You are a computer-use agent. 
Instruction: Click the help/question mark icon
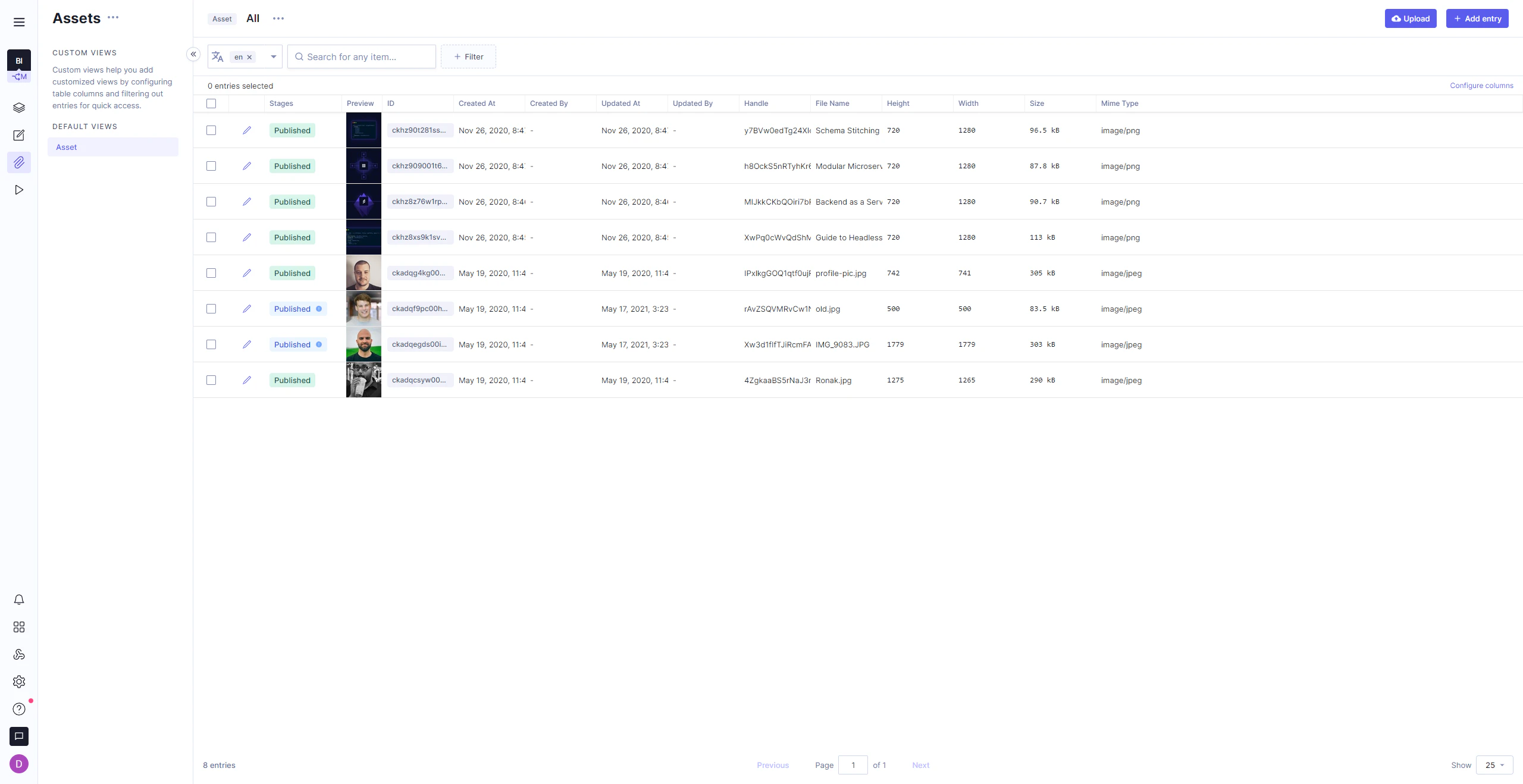(18, 709)
